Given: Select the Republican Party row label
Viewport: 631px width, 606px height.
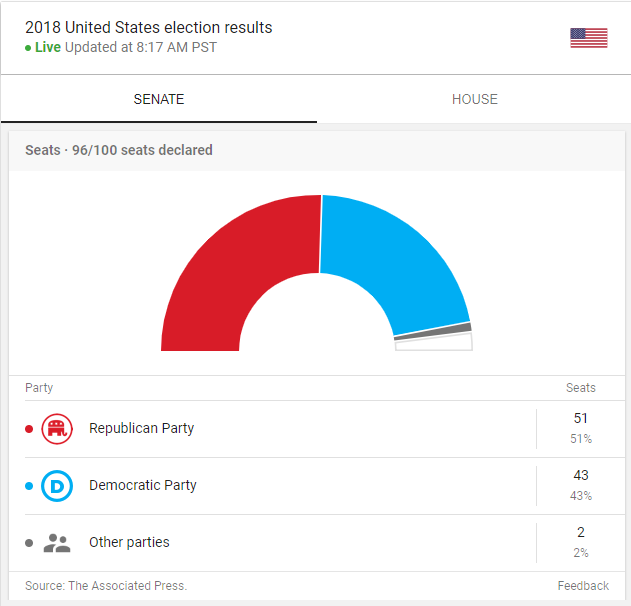Looking at the screenshot, I should 141,428.
